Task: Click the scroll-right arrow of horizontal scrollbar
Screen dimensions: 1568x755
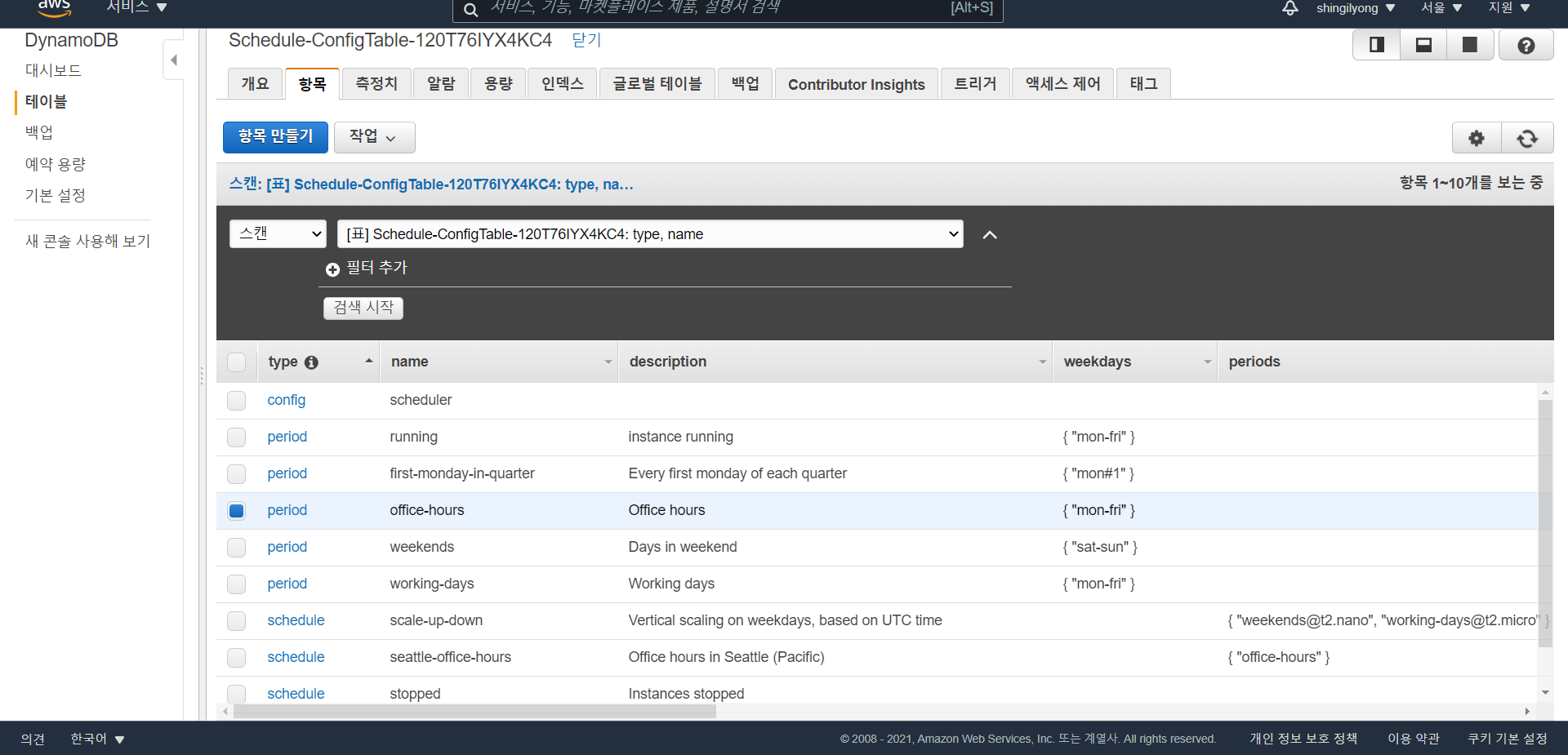Action: click(x=1526, y=712)
